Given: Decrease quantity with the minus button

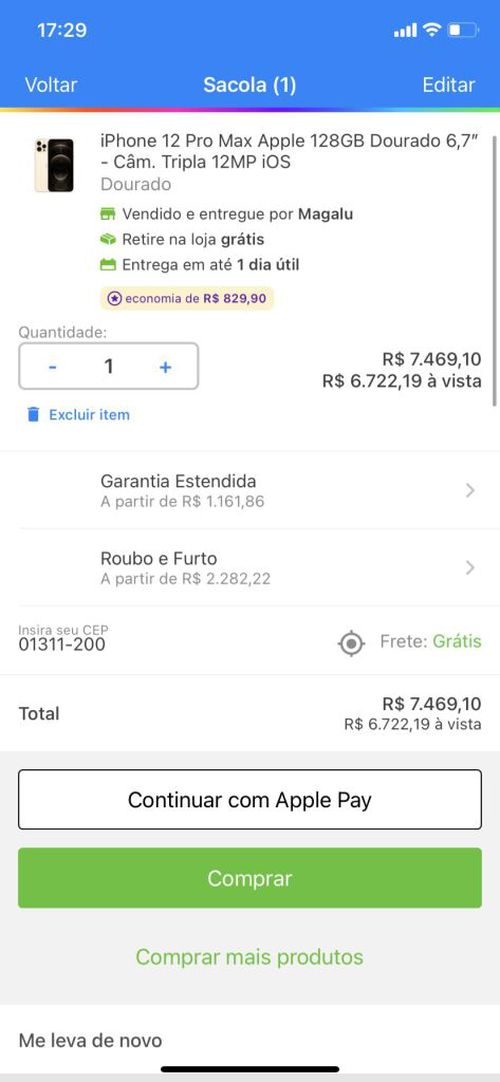Looking at the screenshot, I should coord(52,367).
